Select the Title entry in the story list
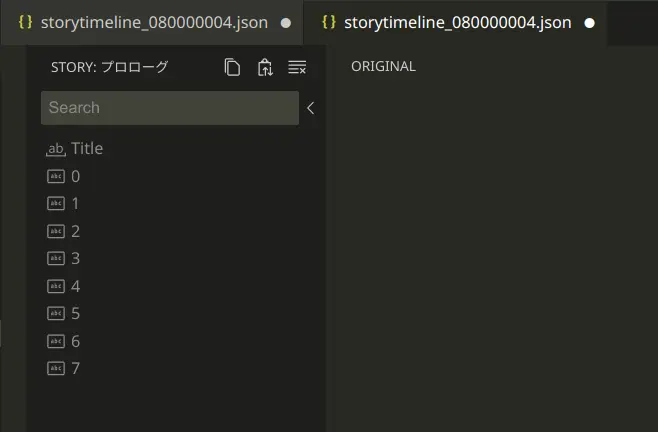The width and height of the screenshot is (658, 432). click(86, 149)
